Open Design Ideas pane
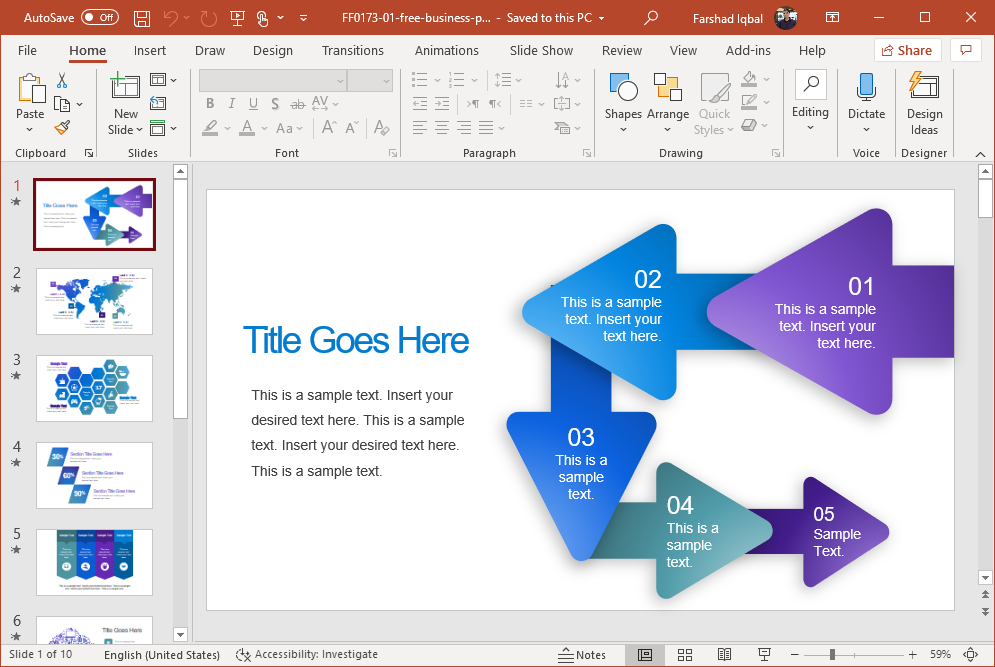Viewport: 995px width, 667px height. (x=924, y=102)
